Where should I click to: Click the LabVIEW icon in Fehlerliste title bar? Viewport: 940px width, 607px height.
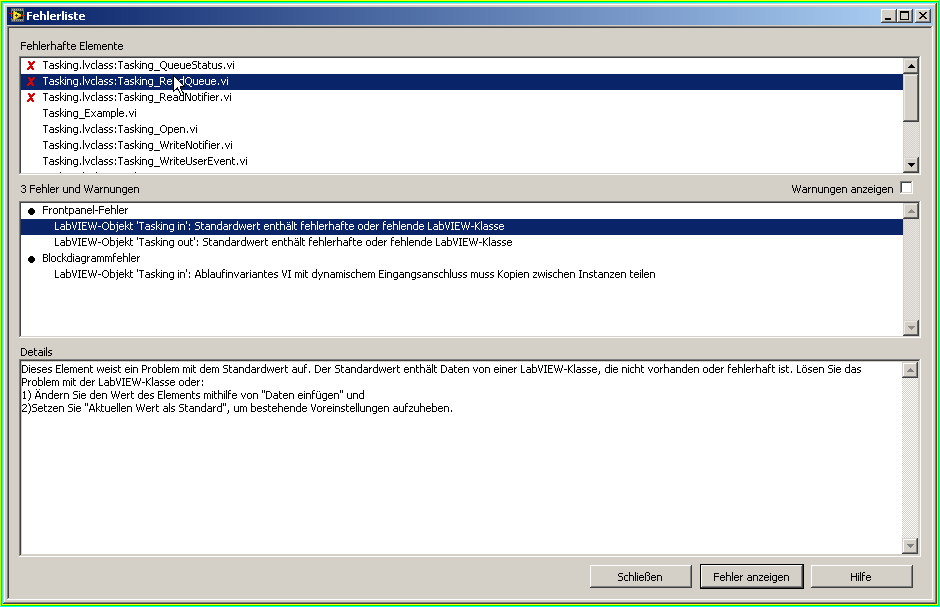click(x=17, y=16)
